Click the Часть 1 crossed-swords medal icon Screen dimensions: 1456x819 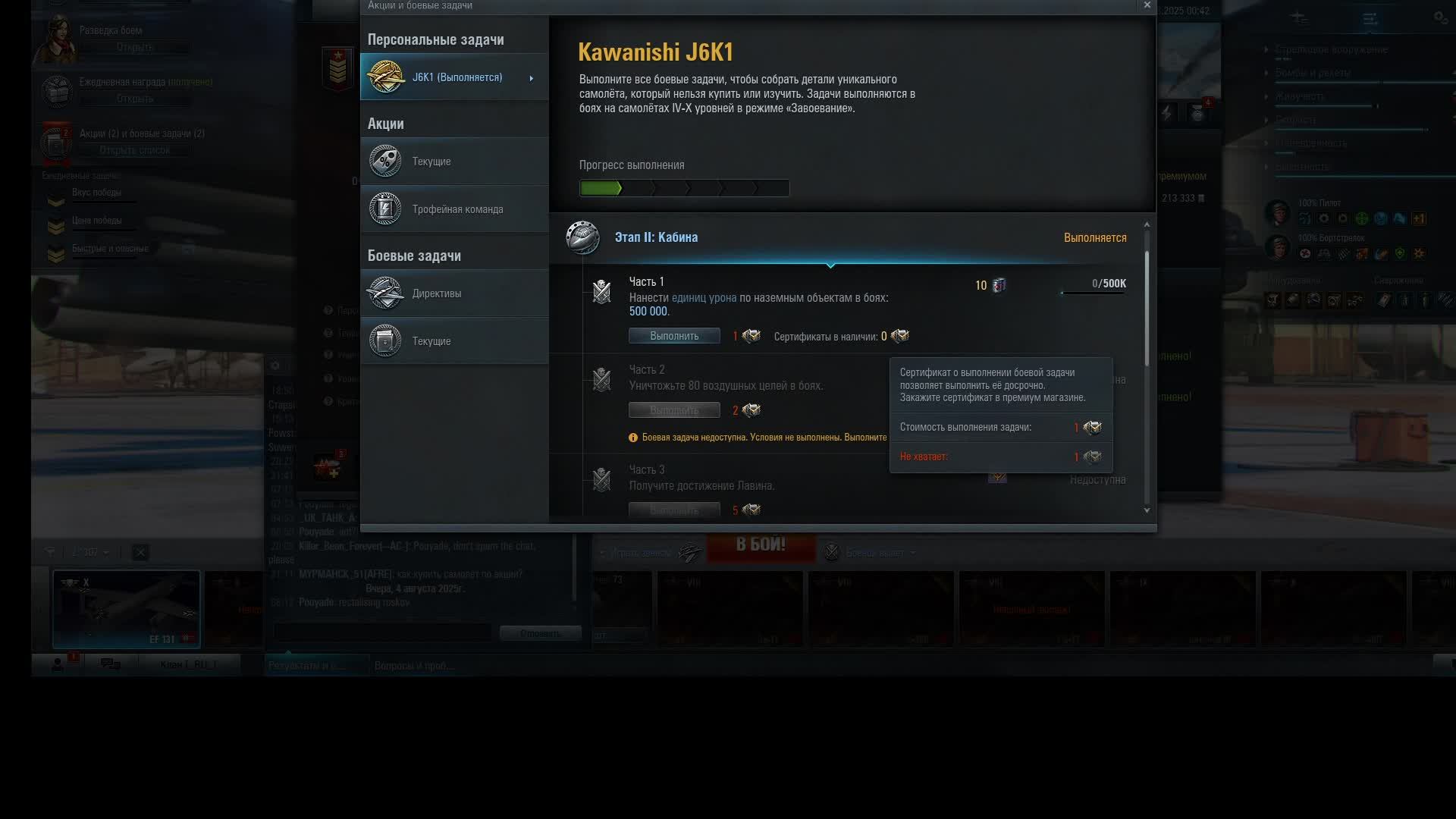(601, 292)
